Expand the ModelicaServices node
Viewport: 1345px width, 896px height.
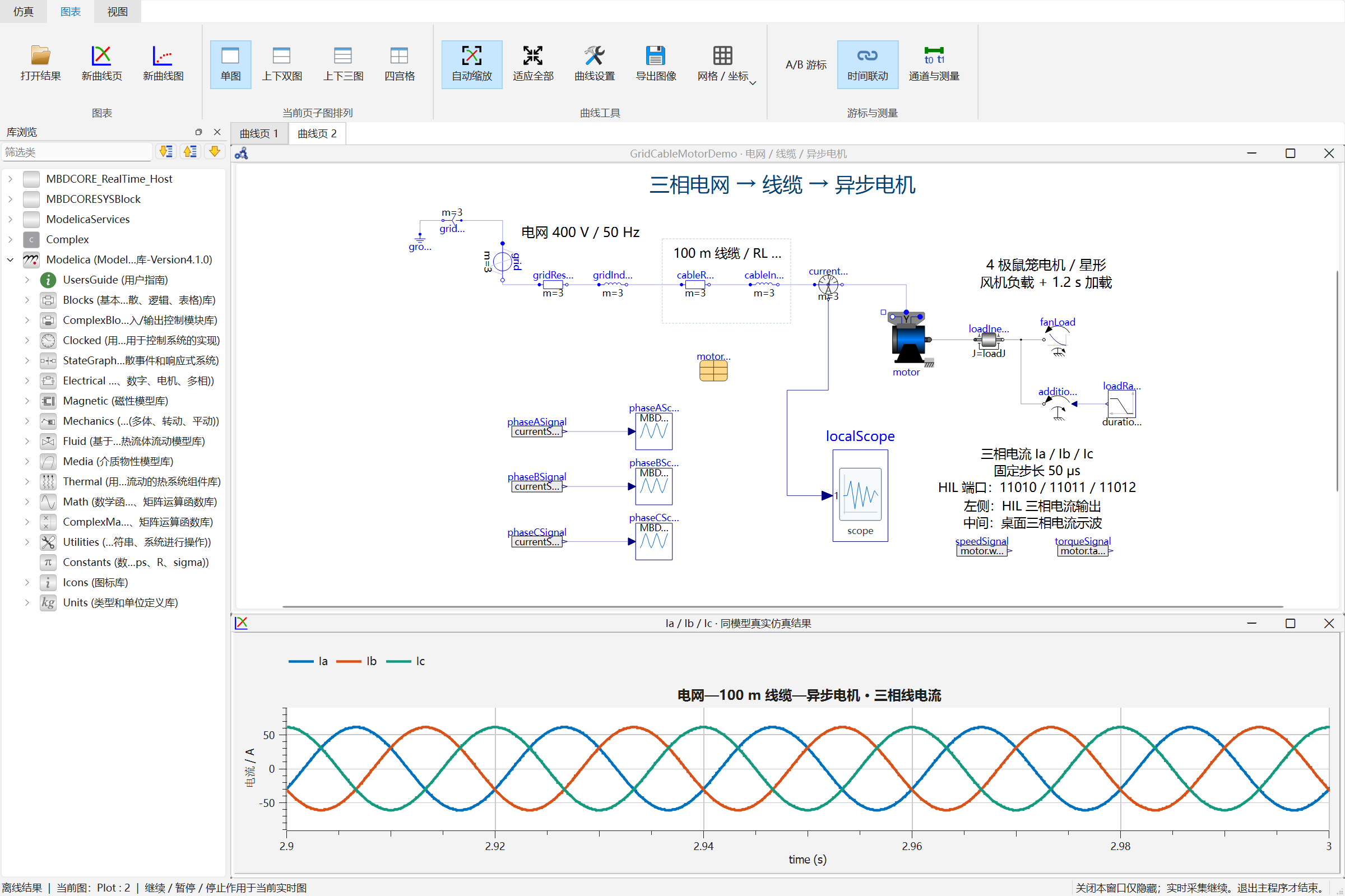10,220
